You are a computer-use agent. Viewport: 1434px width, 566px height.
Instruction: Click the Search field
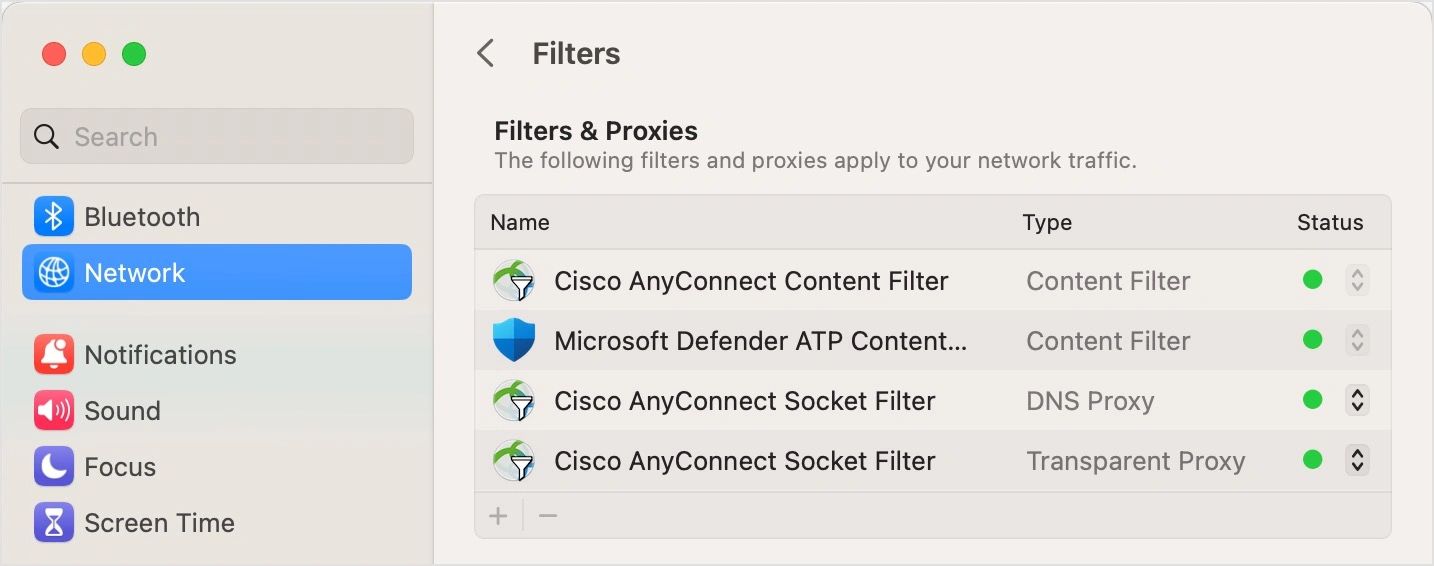click(x=217, y=136)
